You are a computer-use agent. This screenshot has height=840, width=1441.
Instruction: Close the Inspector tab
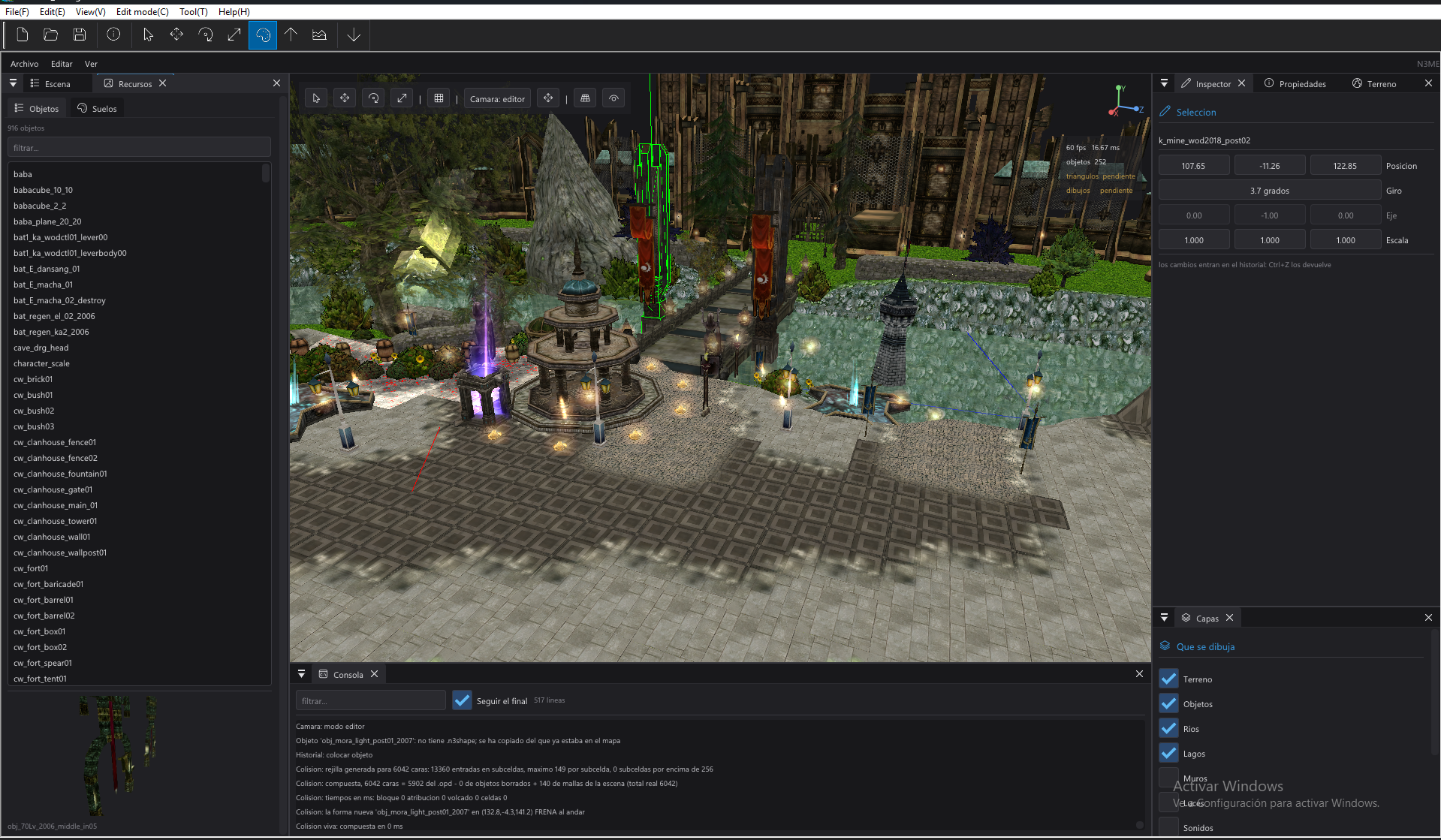pyautogui.click(x=1241, y=83)
